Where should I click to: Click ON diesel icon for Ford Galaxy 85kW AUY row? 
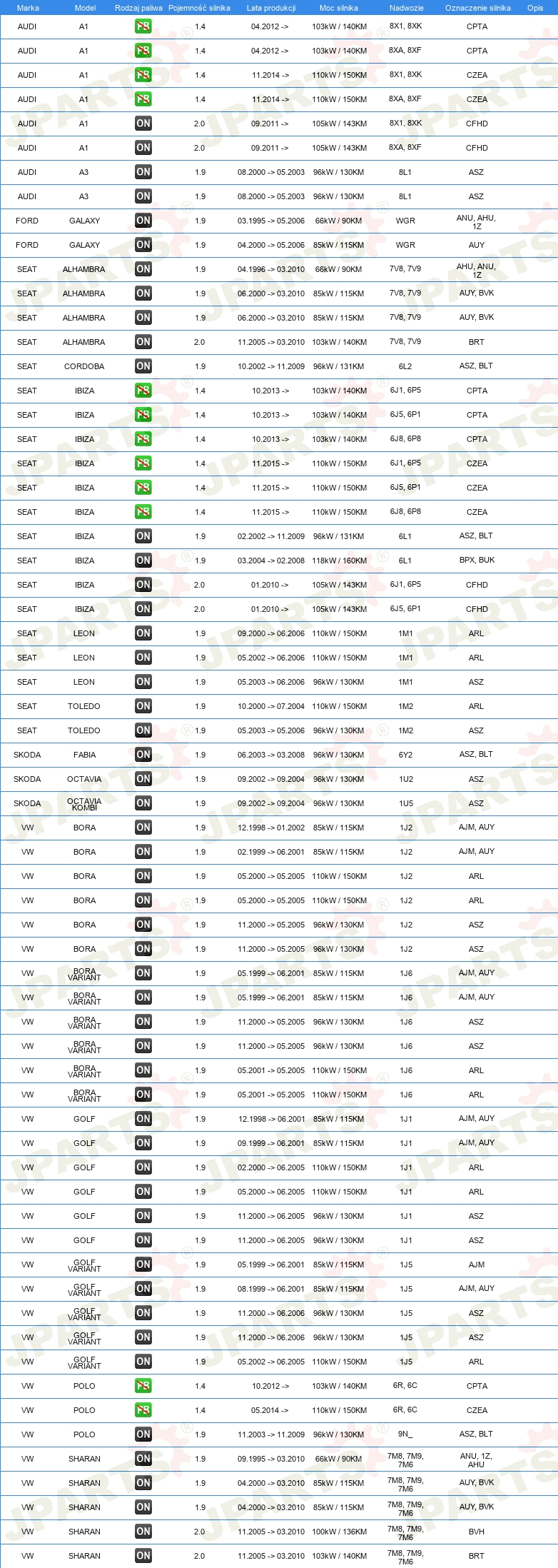pyautogui.click(x=143, y=245)
